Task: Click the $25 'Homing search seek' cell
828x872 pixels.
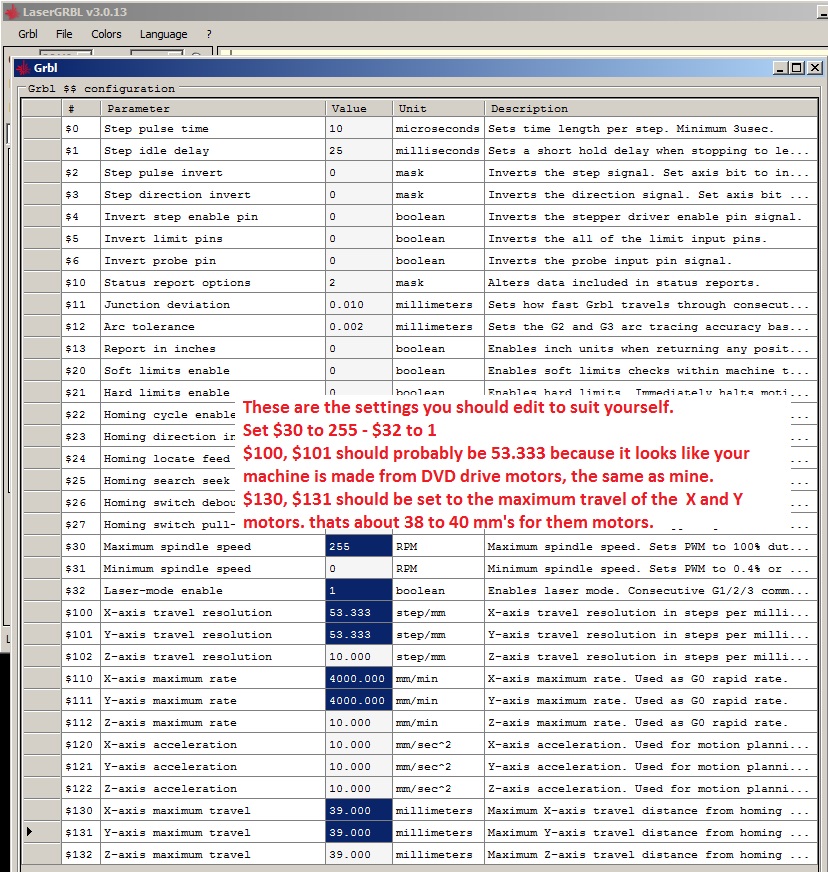Action: [x=169, y=480]
